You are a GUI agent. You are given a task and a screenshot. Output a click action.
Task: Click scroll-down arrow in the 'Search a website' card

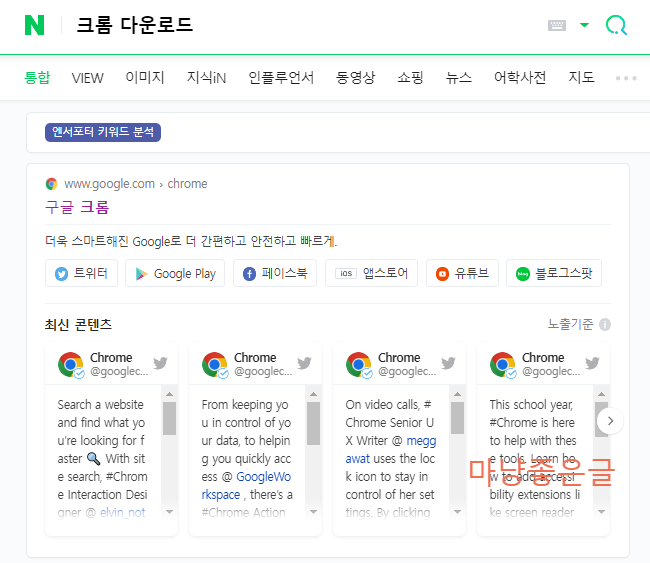coord(169,512)
